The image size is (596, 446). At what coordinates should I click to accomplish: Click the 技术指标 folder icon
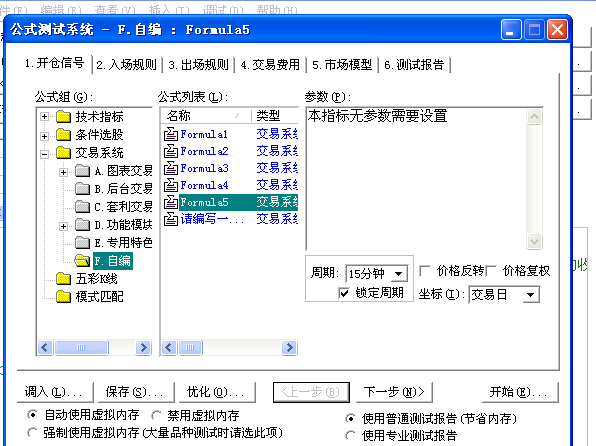coord(63,117)
